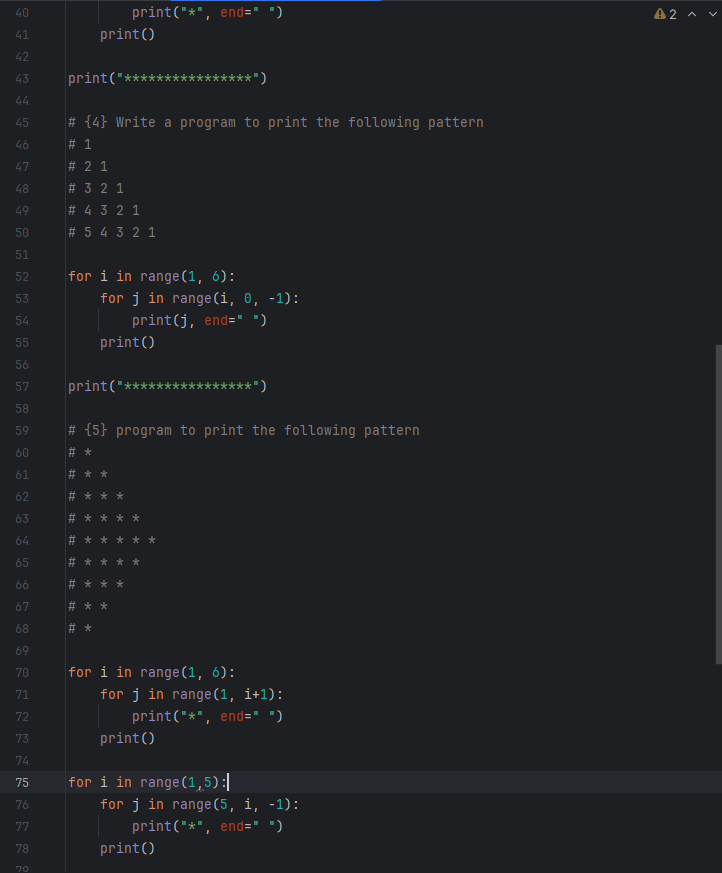Image resolution: width=722 pixels, height=873 pixels.
Task: Click the asterisk string print on line 57
Action: click(x=168, y=386)
